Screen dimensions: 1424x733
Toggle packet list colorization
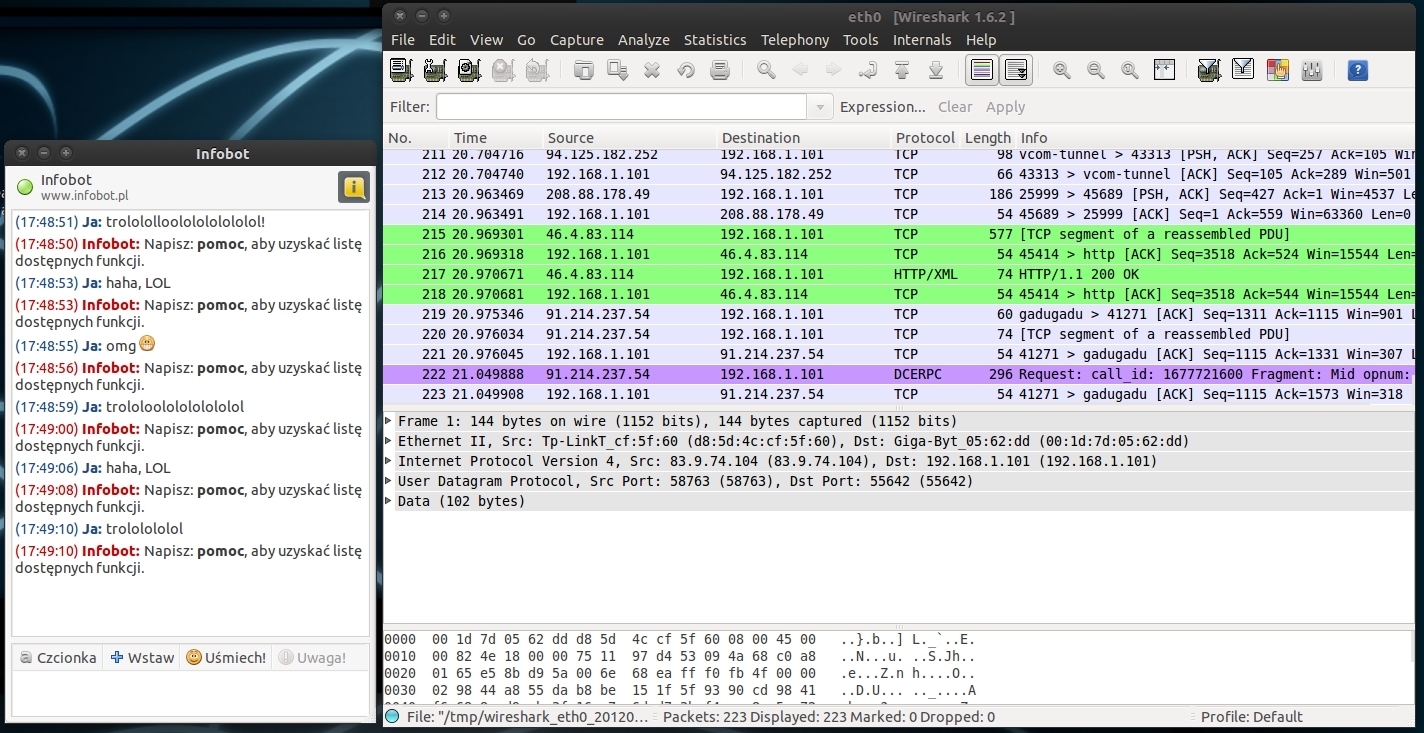(982, 70)
